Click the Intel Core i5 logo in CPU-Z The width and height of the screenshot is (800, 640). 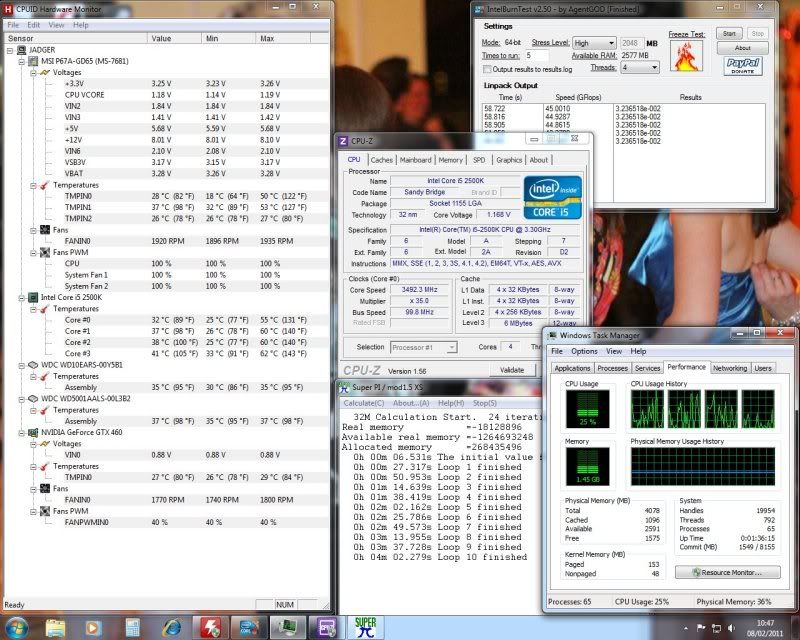click(x=555, y=196)
